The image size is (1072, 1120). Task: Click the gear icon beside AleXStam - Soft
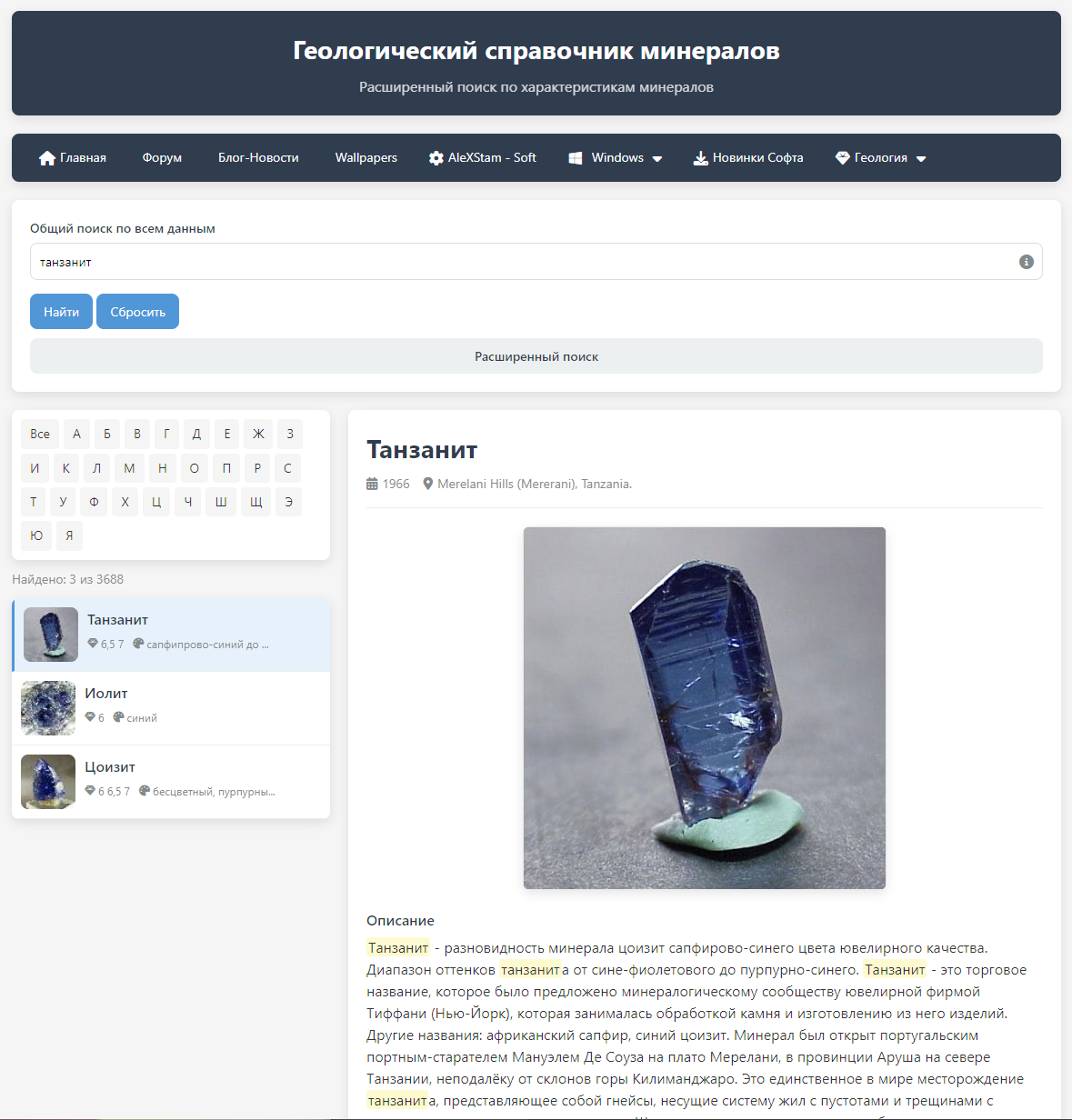436,158
